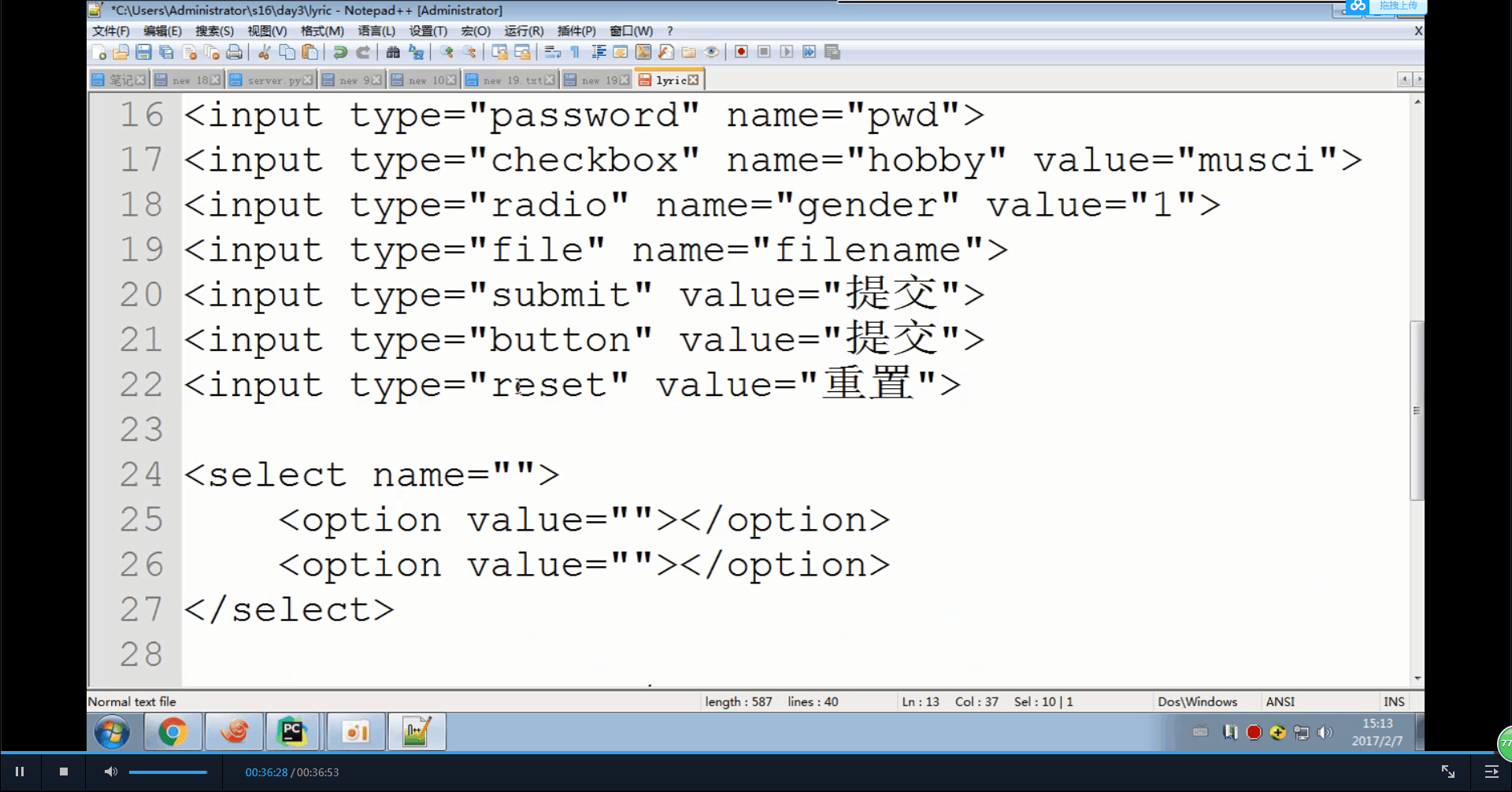Cut selection with the scissors icon

265,52
